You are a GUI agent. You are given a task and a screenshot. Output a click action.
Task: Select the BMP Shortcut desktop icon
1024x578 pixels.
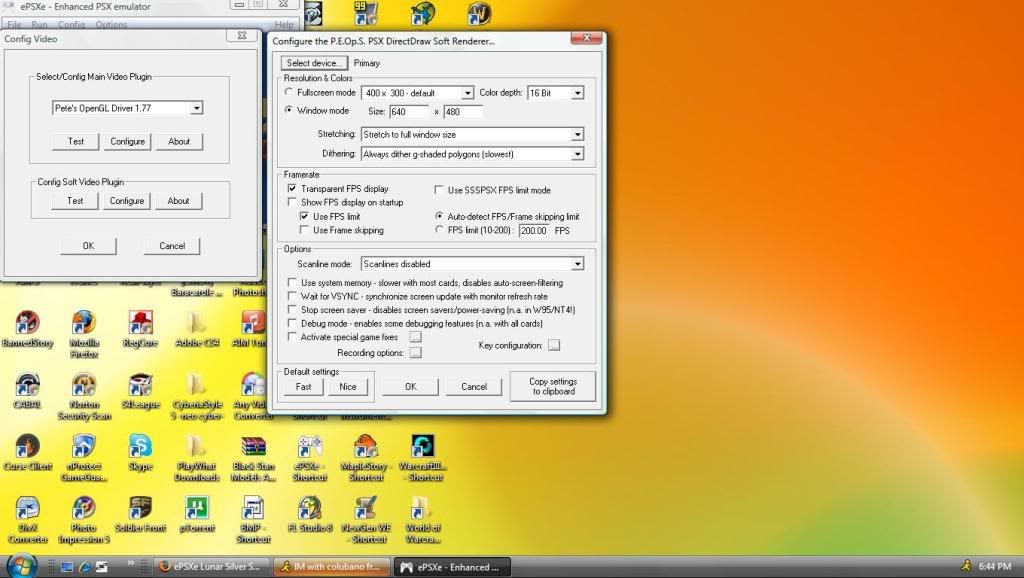253,519
